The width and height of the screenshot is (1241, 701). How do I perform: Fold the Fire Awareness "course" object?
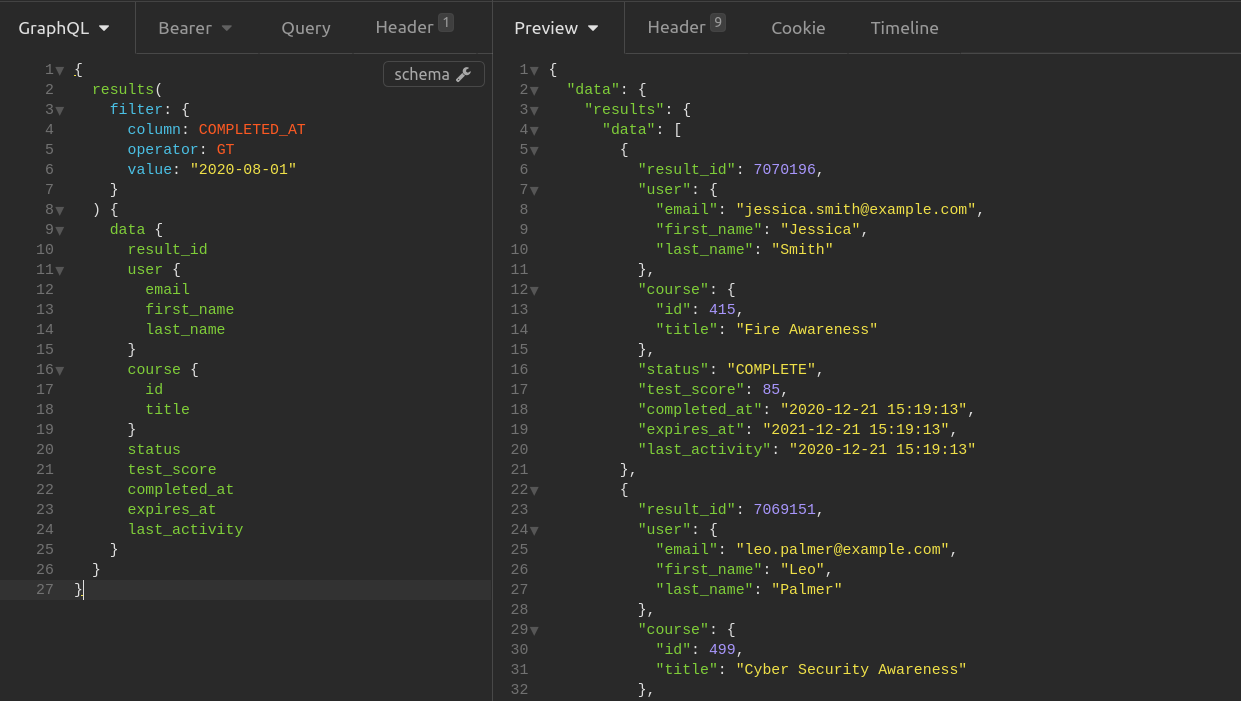[x=535, y=290]
